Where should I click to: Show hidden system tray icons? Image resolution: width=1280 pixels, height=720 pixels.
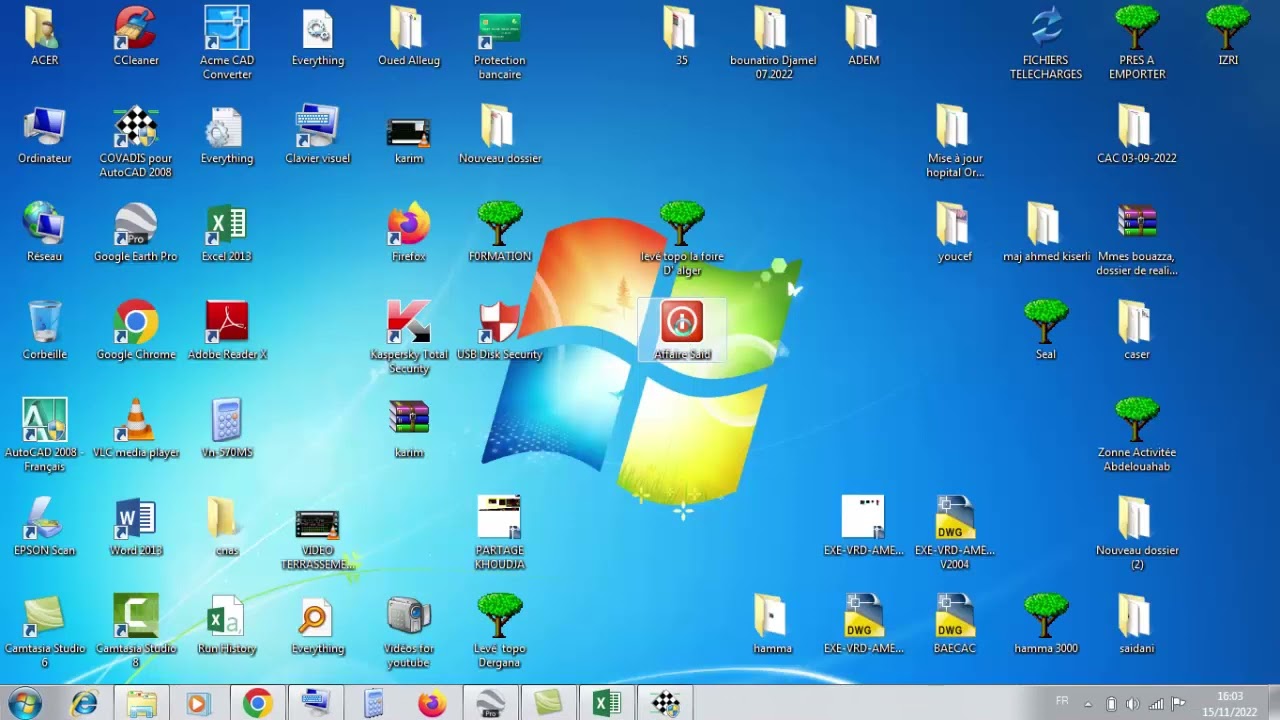(x=1088, y=704)
